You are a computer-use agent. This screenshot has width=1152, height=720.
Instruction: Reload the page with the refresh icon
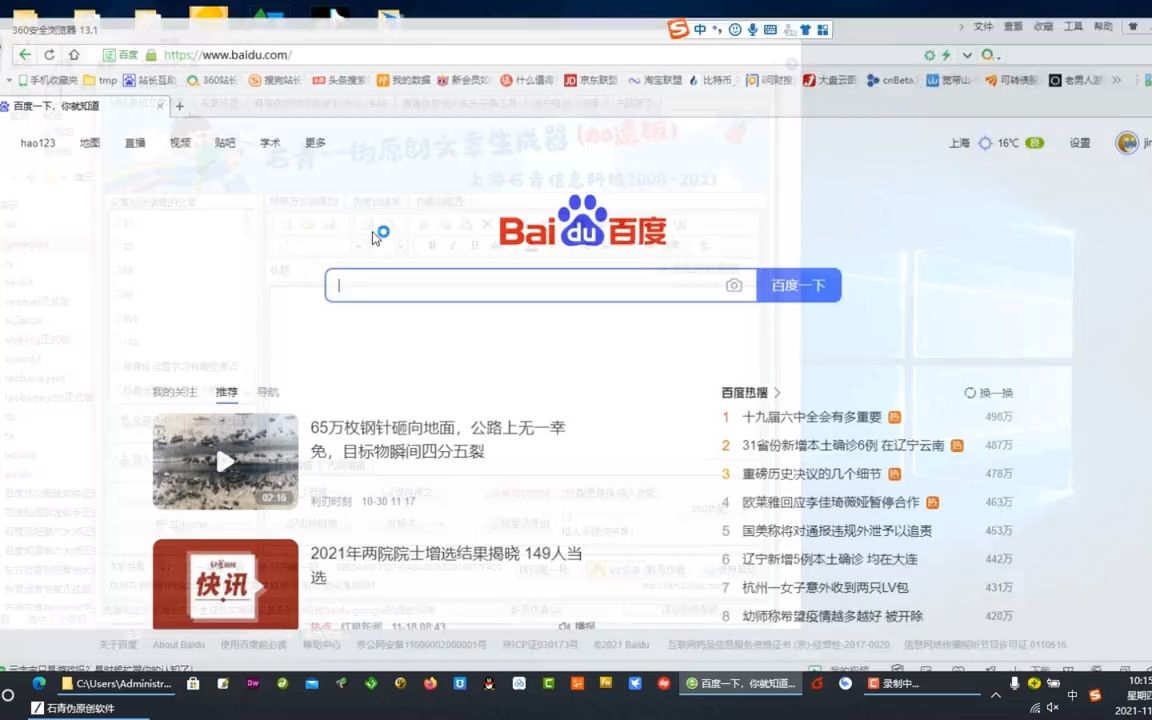pos(49,55)
